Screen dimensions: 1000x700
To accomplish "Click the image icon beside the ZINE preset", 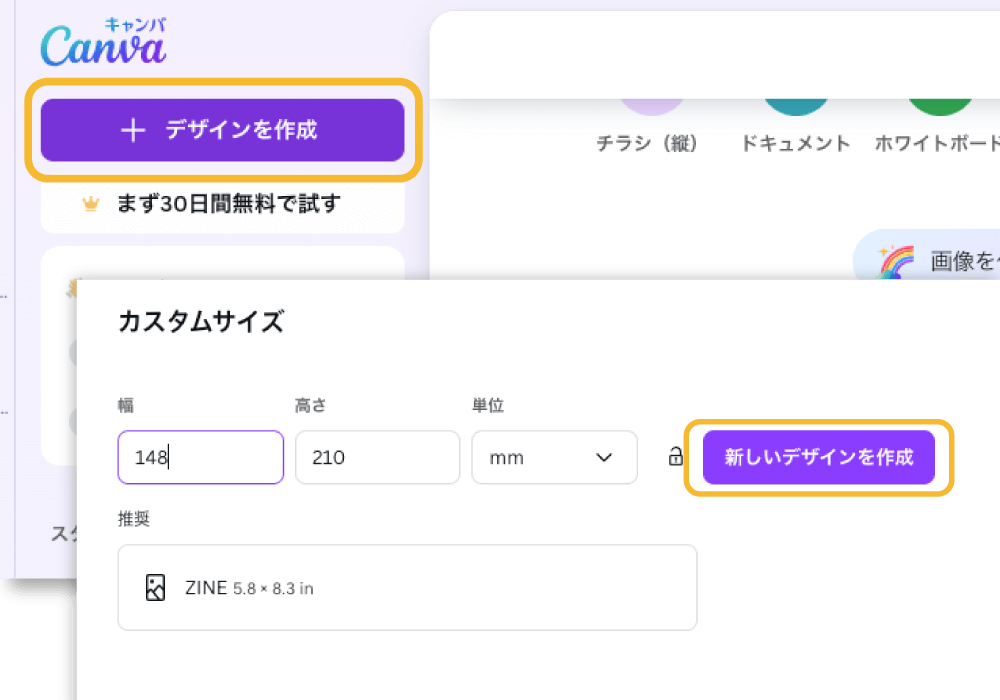I will tap(155, 588).
